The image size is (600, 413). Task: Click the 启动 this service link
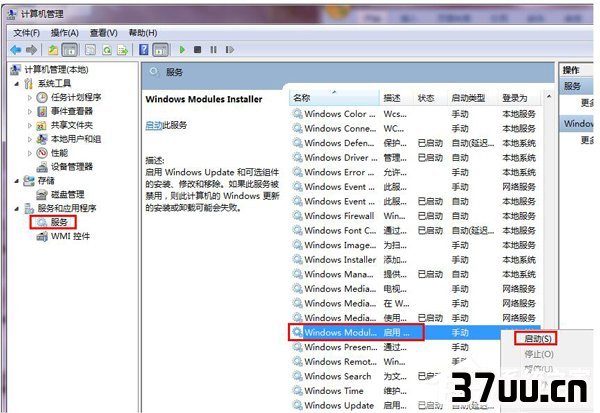(x=154, y=125)
